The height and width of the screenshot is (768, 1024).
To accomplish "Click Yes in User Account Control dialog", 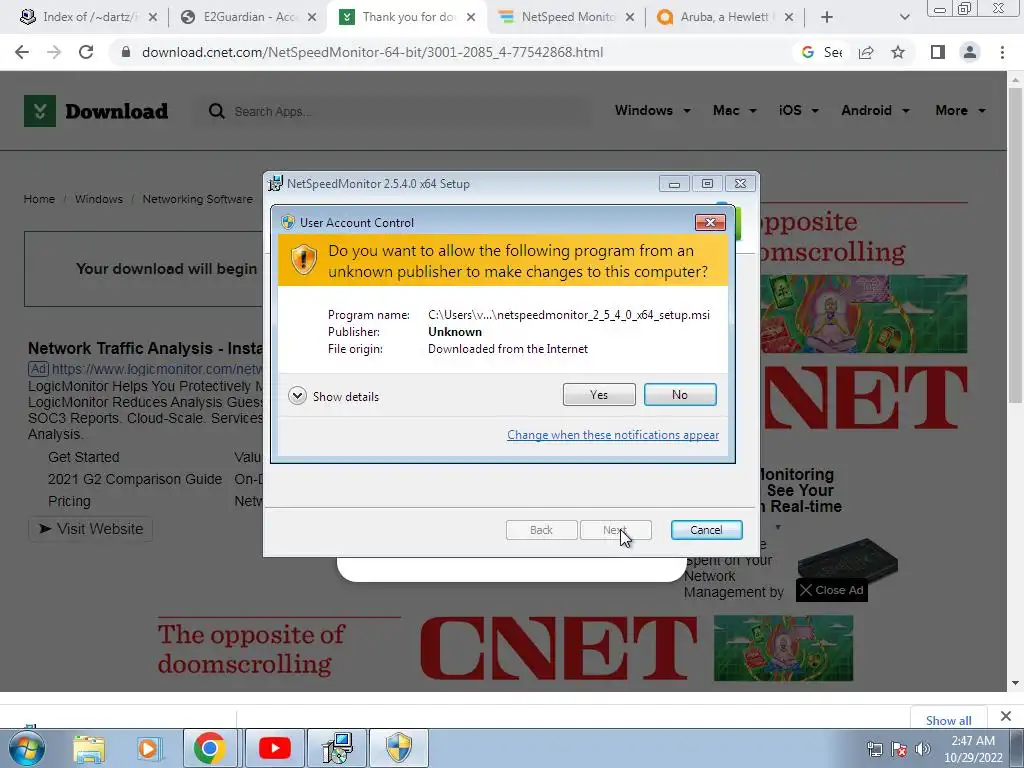I will 599,394.
